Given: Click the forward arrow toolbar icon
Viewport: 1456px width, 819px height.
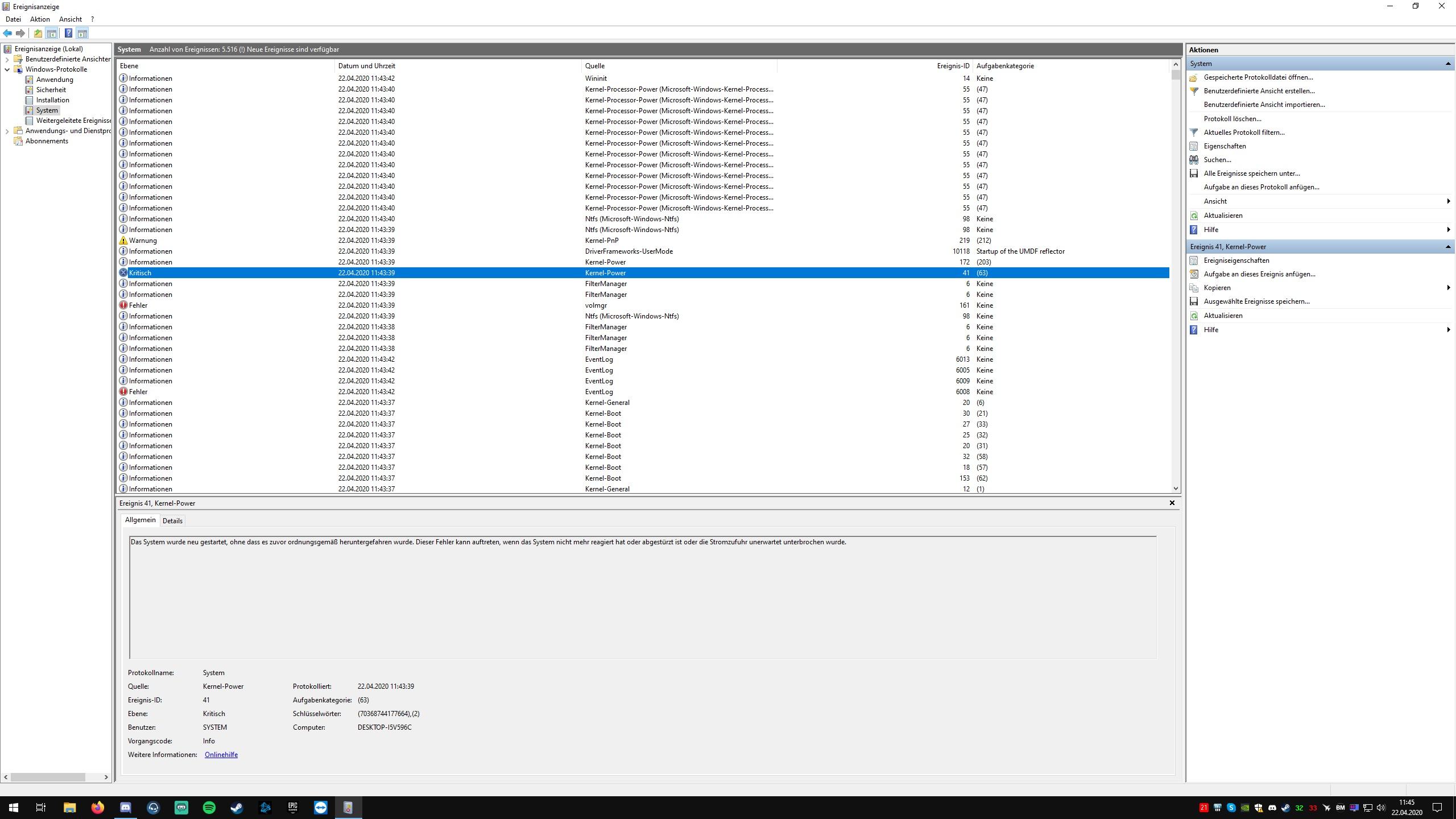Looking at the screenshot, I should [x=20, y=33].
